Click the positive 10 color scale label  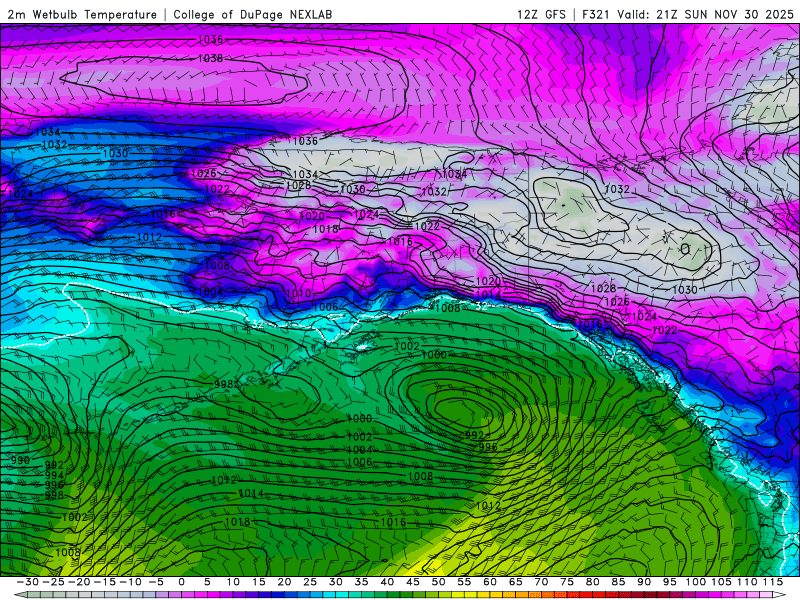(x=233, y=582)
